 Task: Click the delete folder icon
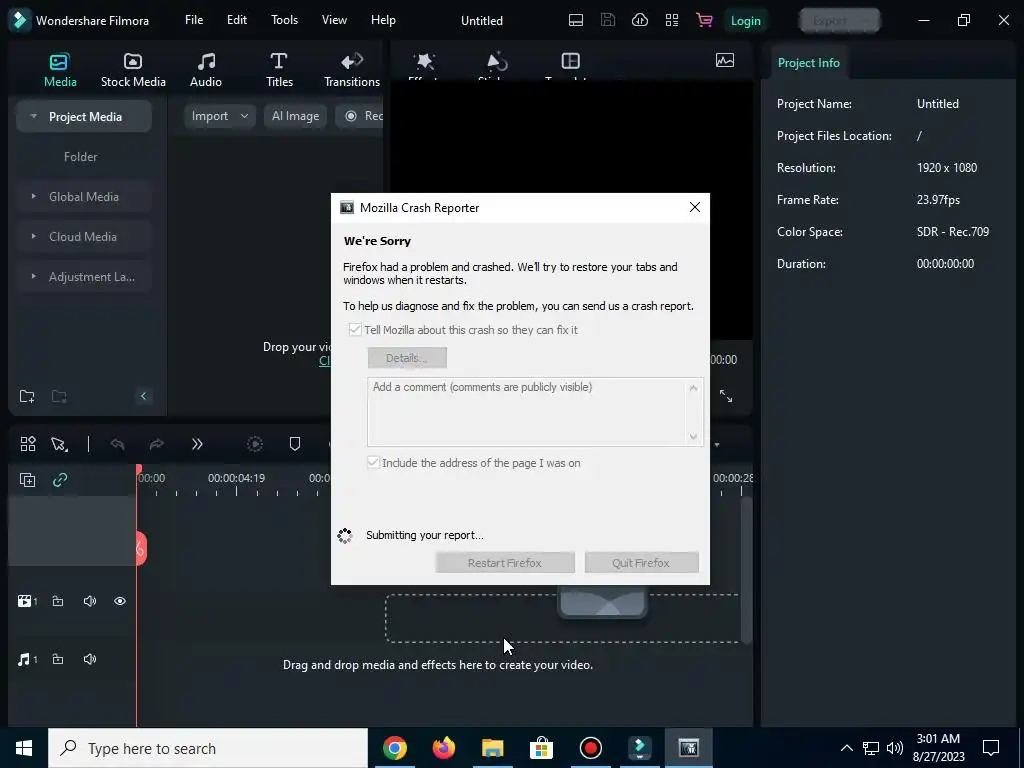pyautogui.click(x=59, y=396)
